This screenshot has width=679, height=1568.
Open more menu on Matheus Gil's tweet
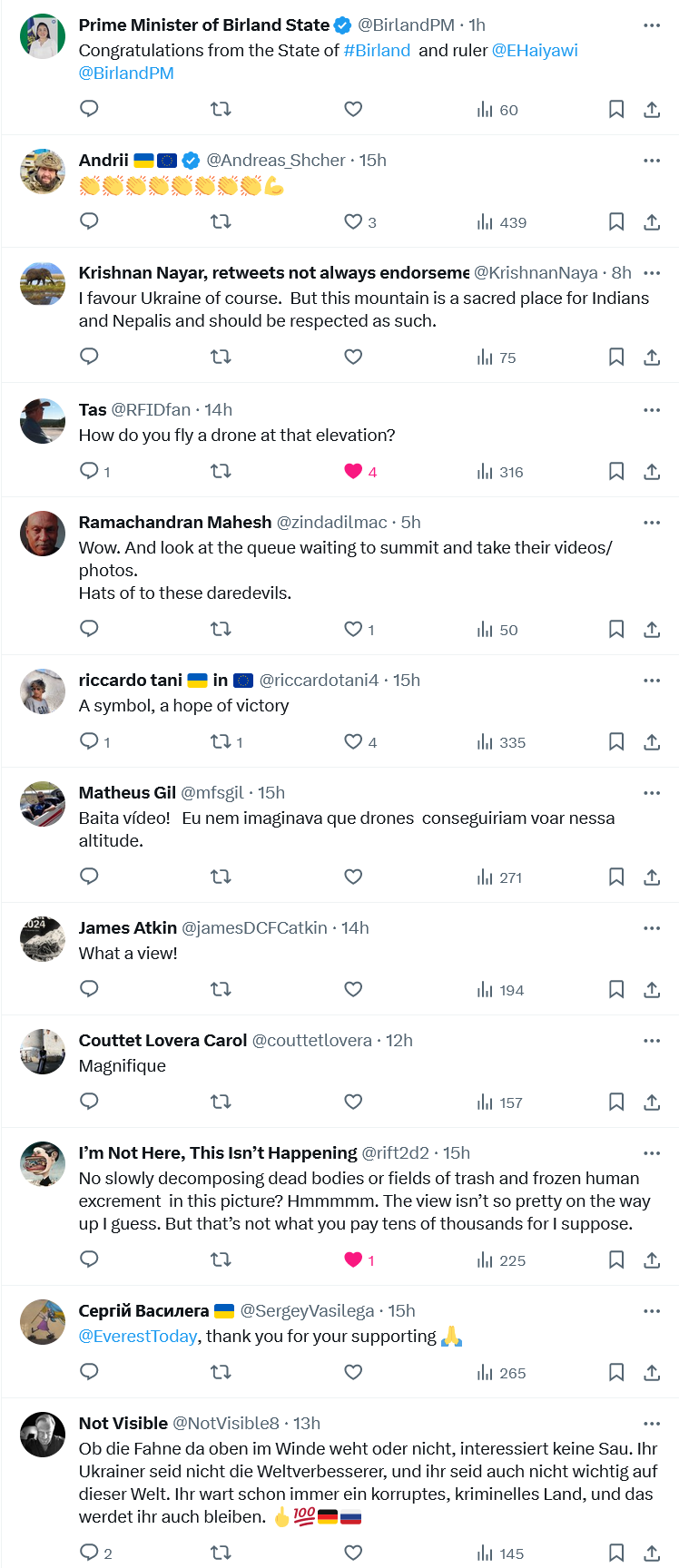[652, 793]
